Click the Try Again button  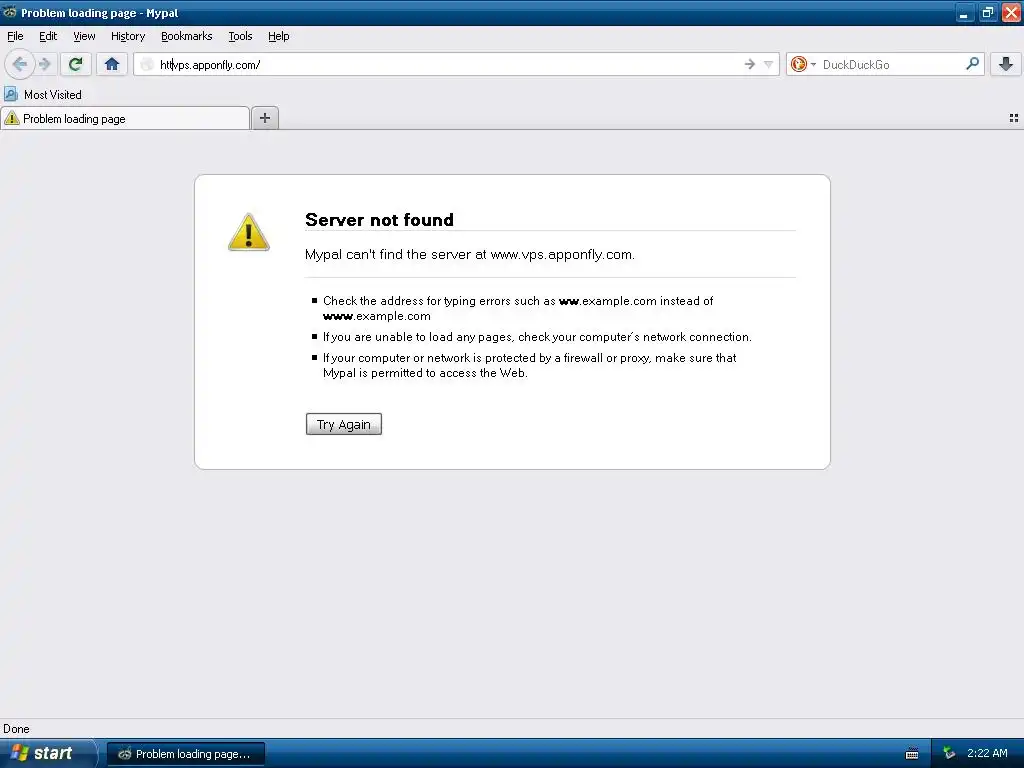(x=344, y=424)
